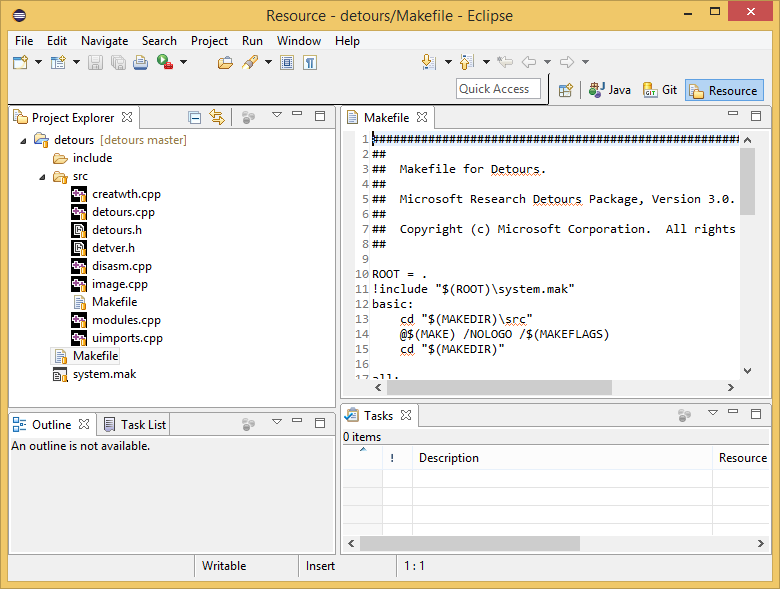Open the File menu
The height and width of the screenshot is (589, 780).
pyautogui.click(x=24, y=41)
